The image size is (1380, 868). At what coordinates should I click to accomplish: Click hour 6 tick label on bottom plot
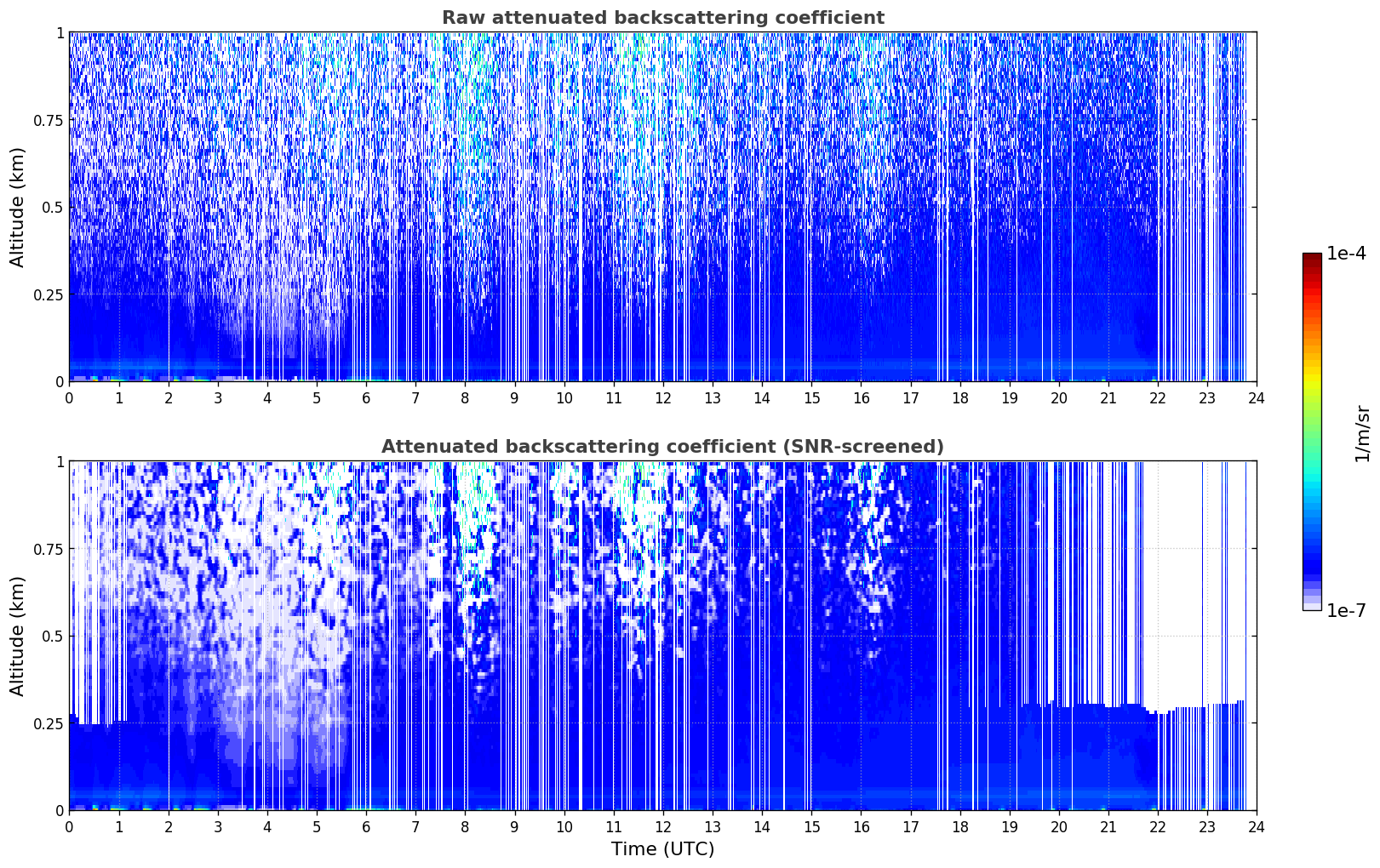click(x=366, y=826)
